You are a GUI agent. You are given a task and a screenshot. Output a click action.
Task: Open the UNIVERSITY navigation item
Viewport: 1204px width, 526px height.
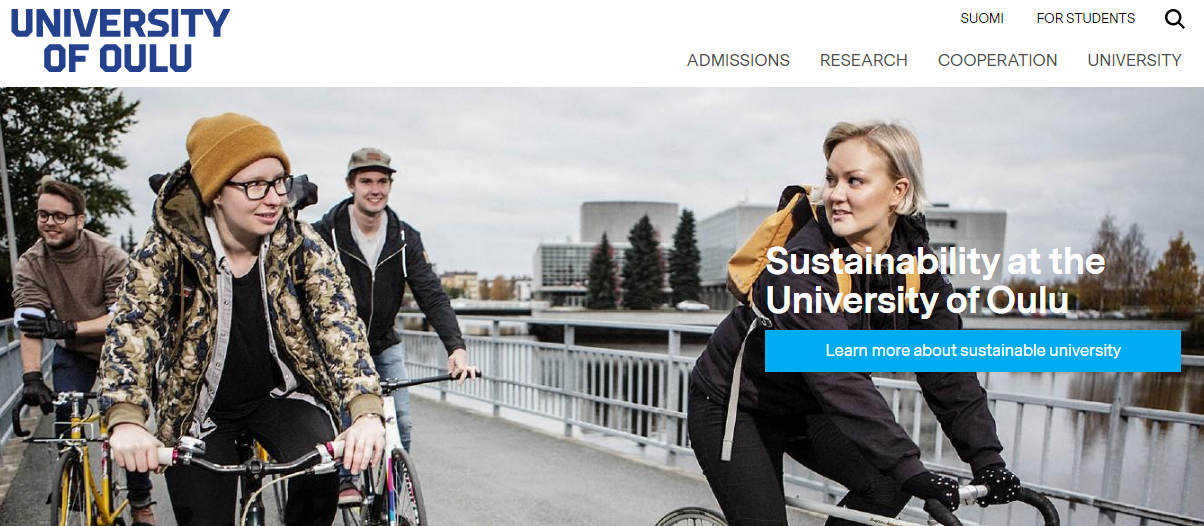pos(1134,60)
